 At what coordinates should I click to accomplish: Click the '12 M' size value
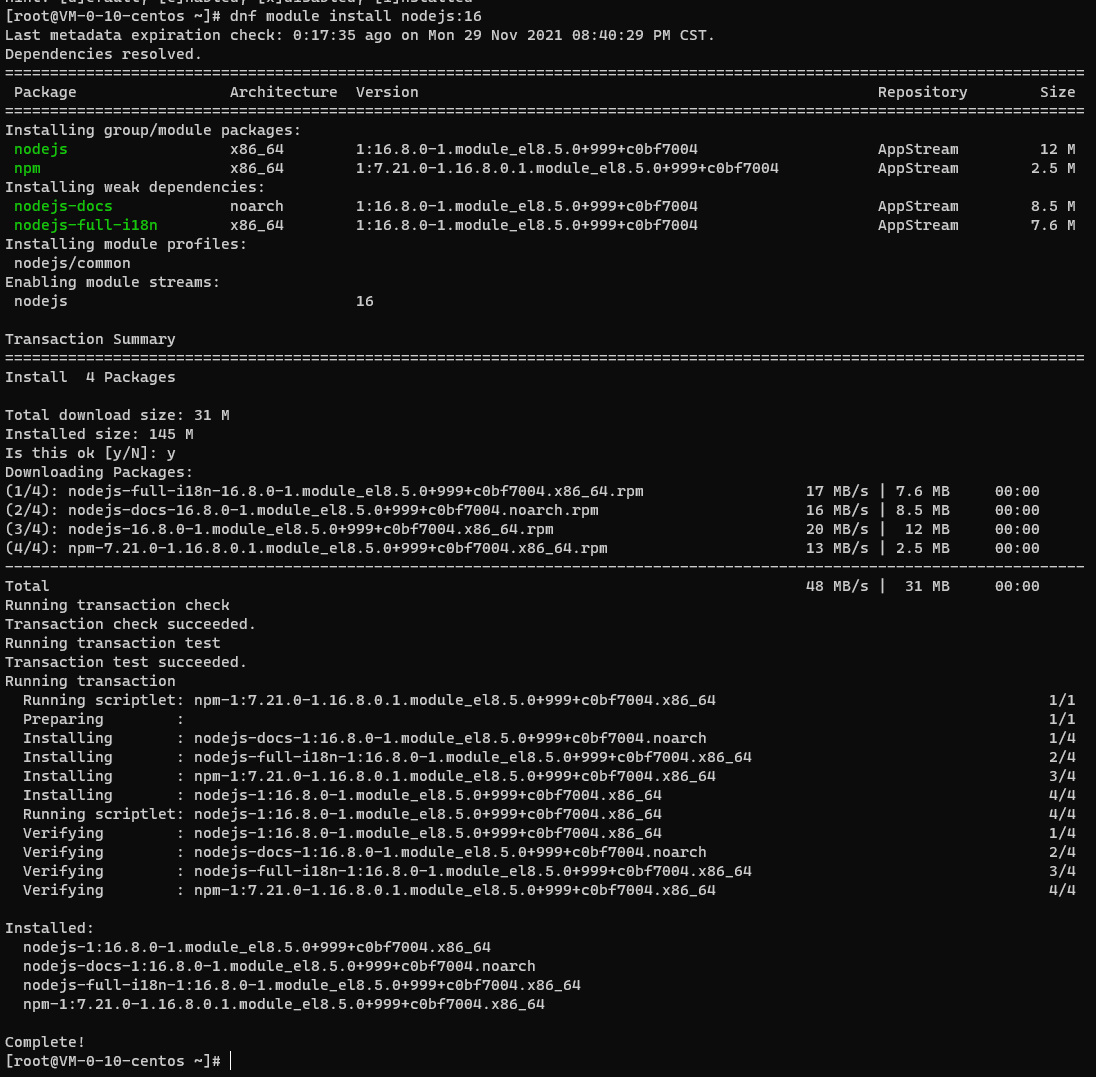(x=1057, y=149)
